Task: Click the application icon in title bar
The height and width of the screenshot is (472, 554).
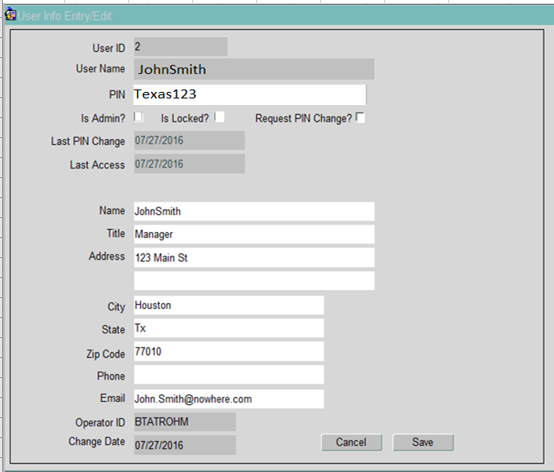Action: coord(11,14)
